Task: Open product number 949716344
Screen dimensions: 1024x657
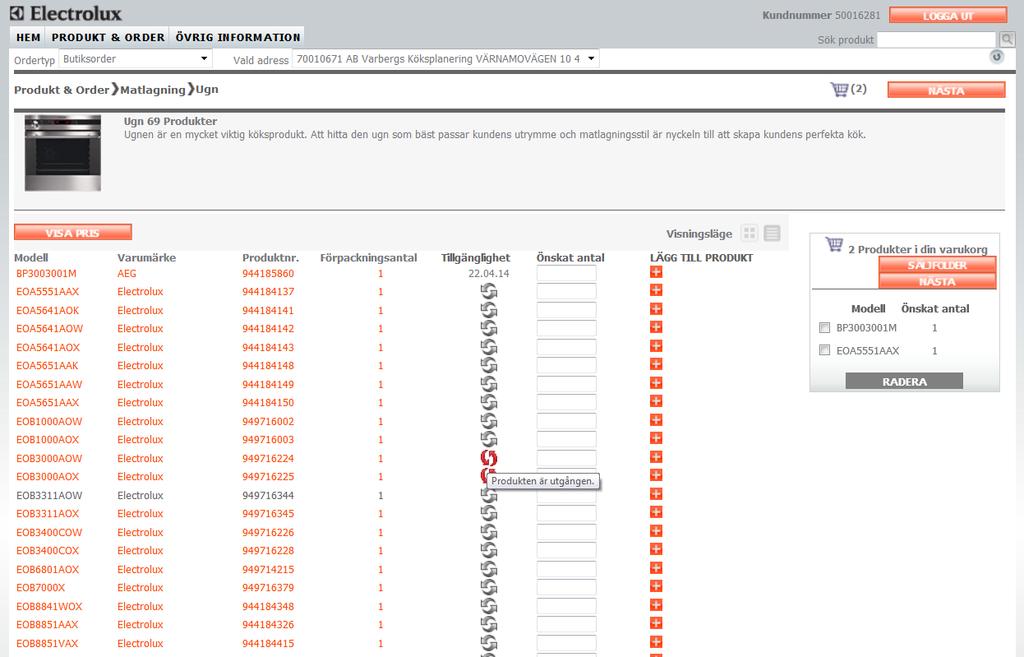Action: [x=268, y=496]
